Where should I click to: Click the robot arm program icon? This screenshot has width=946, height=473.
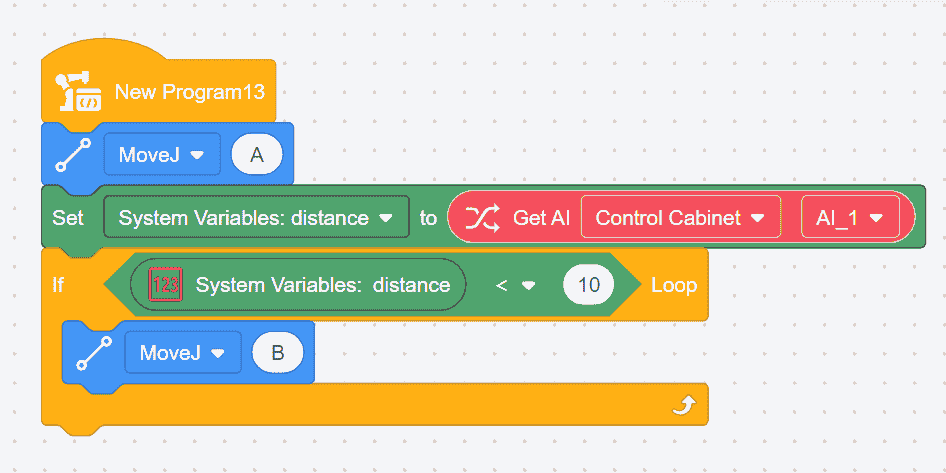point(78,91)
